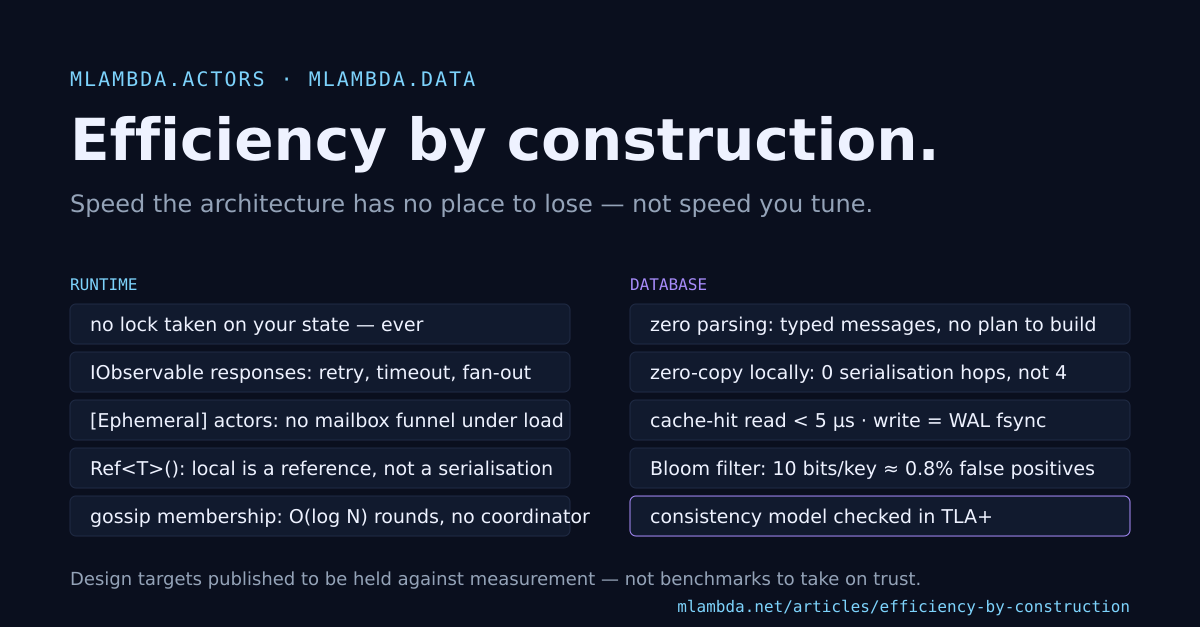Click the cache-hit read WAL fsync row
The width and height of the screenshot is (1200, 627).
click(x=880, y=420)
